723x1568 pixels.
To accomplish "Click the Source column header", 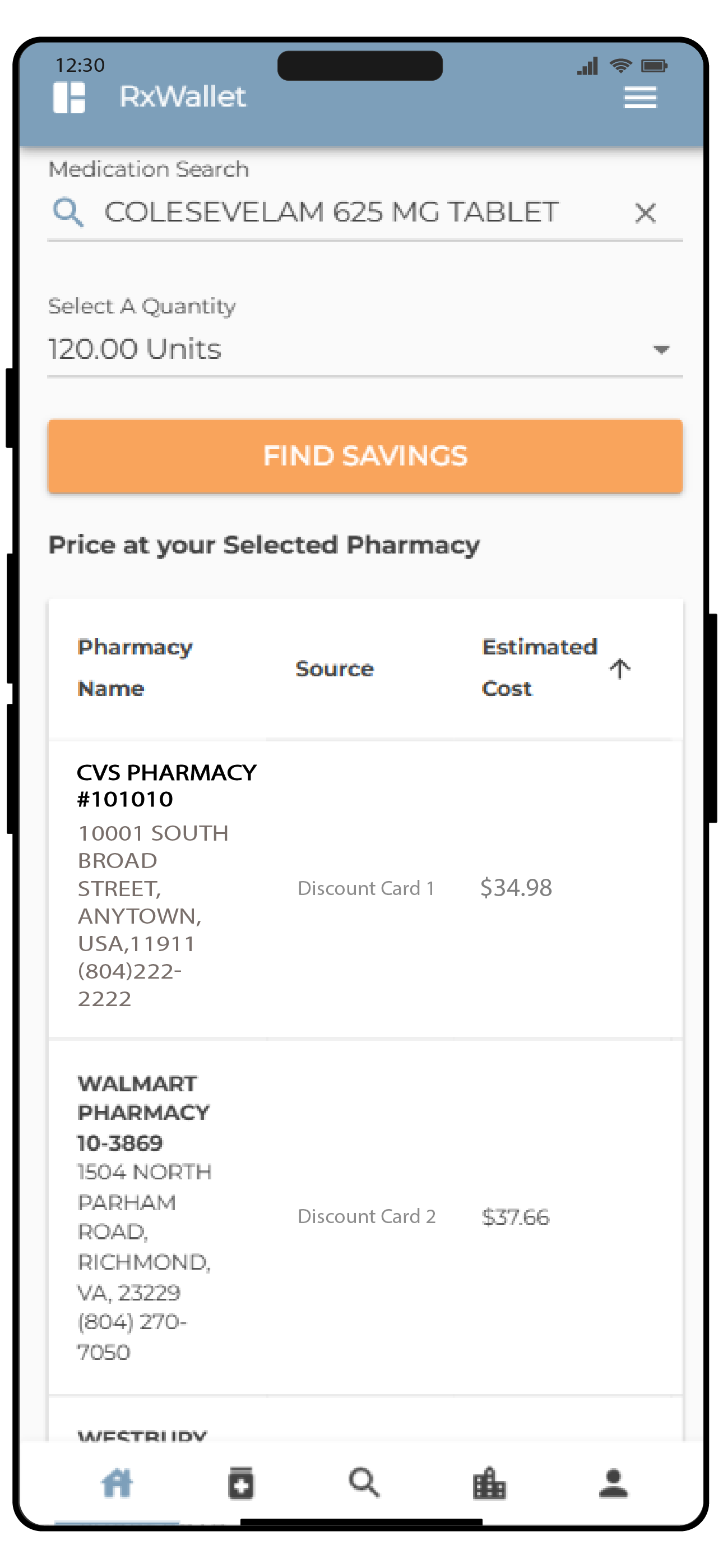I will pyautogui.click(x=334, y=668).
